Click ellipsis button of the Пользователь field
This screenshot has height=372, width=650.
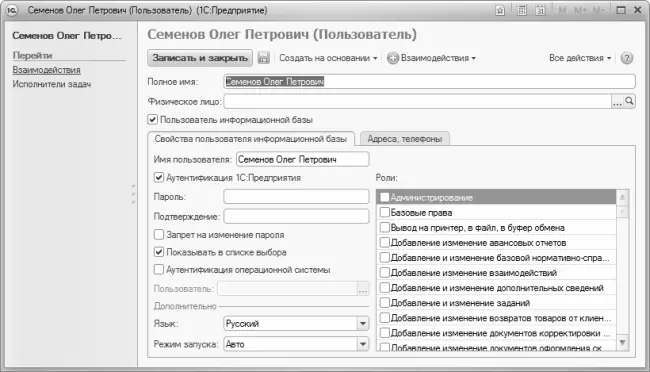point(363,289)
